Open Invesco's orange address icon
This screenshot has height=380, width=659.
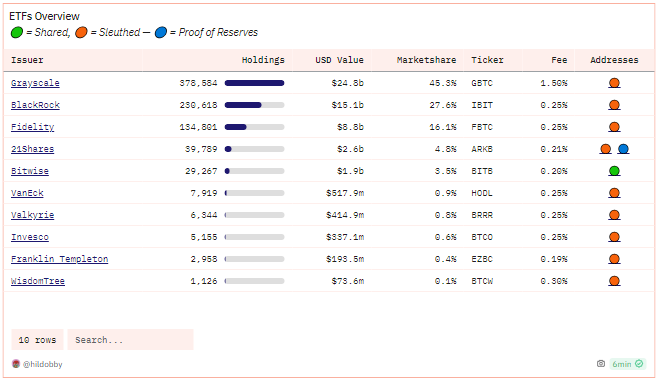[x=614, y=237]
